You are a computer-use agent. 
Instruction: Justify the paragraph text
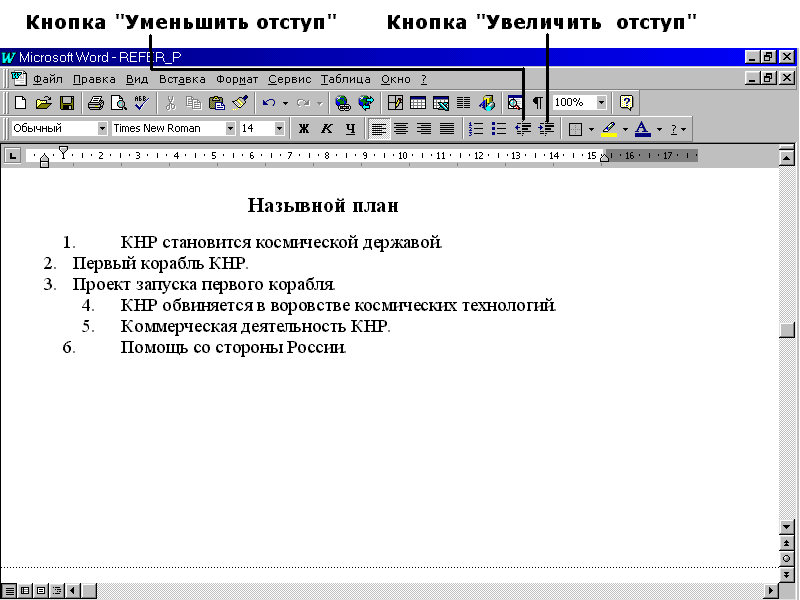447,129
